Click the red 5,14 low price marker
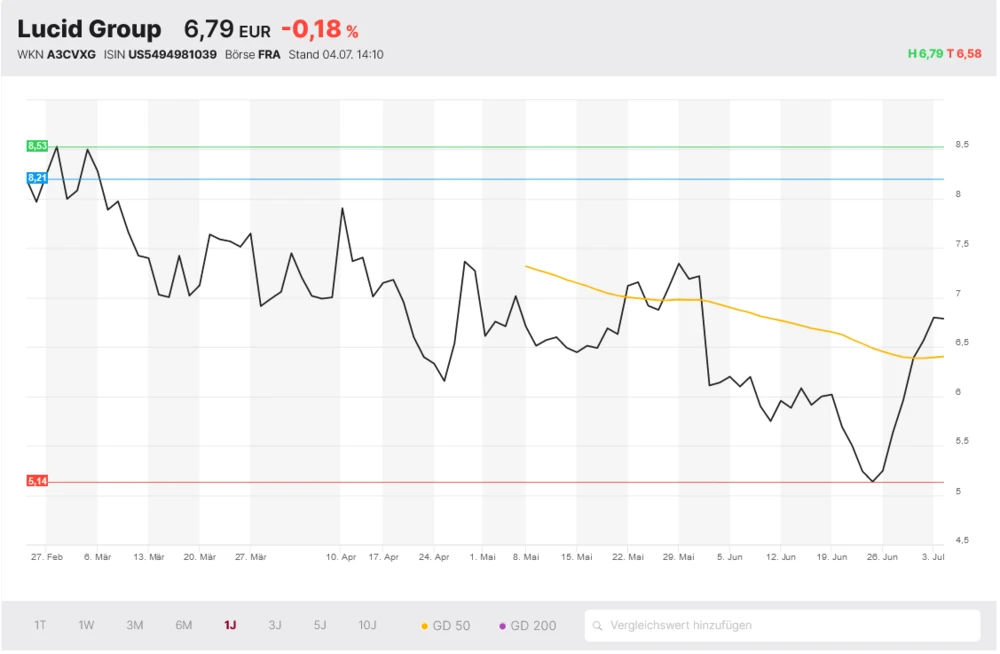 tap(37, 481)
